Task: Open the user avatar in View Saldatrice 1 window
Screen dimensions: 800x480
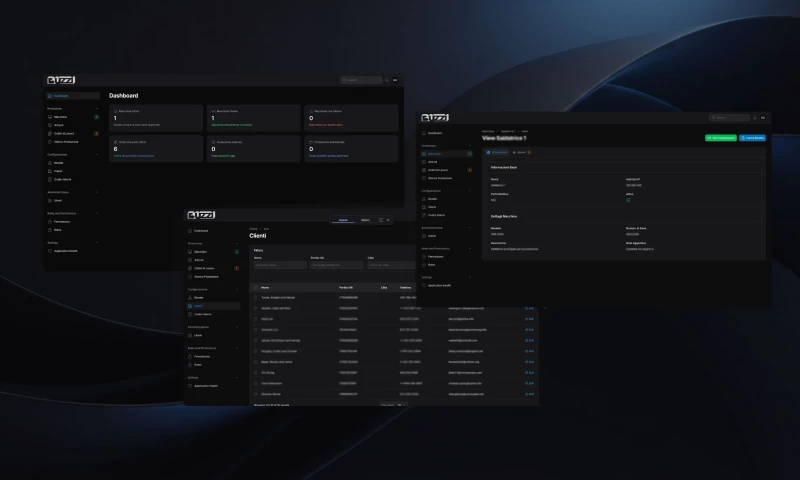Action: [763, 118]
